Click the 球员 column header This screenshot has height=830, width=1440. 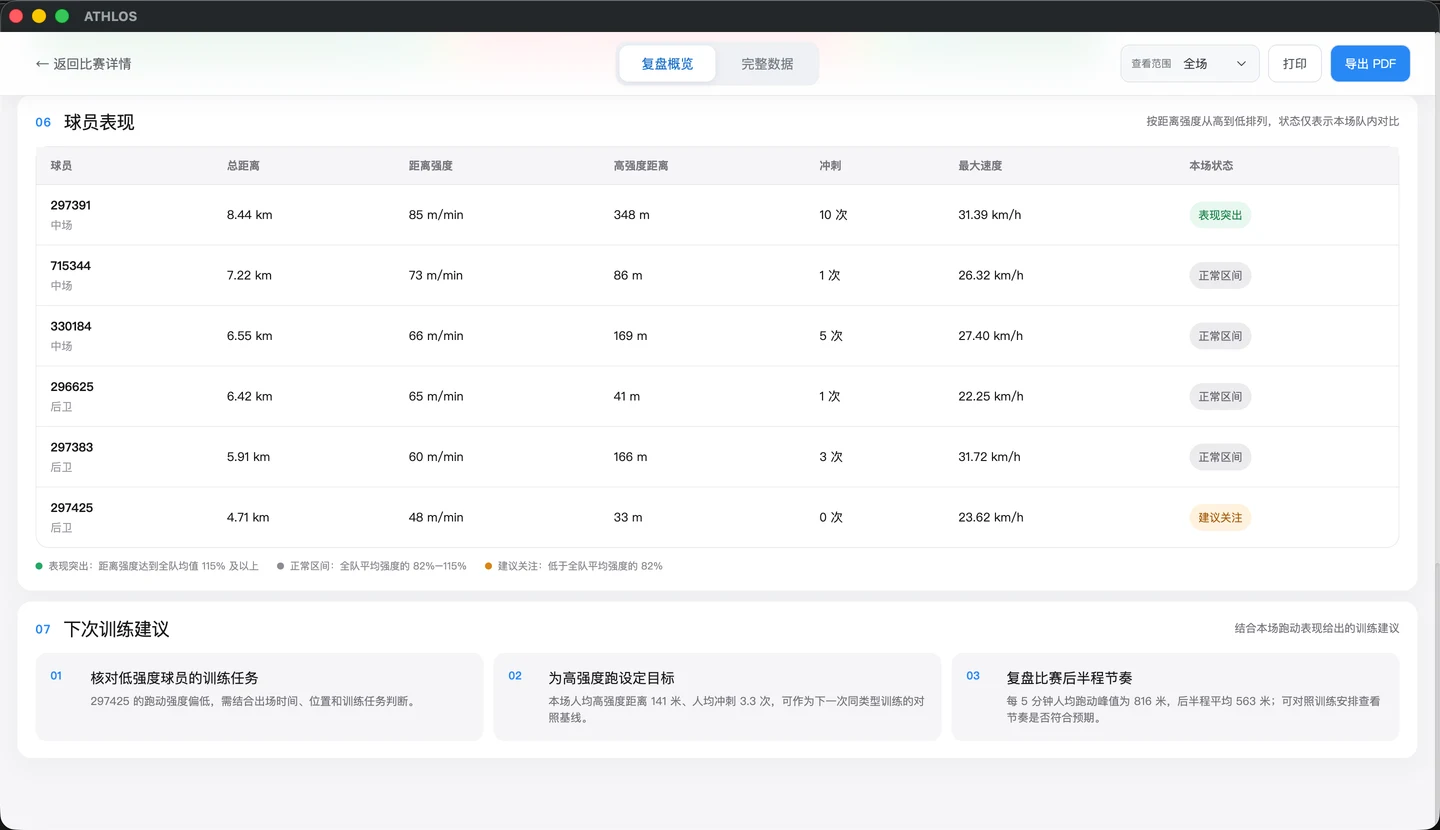(61, 166)
